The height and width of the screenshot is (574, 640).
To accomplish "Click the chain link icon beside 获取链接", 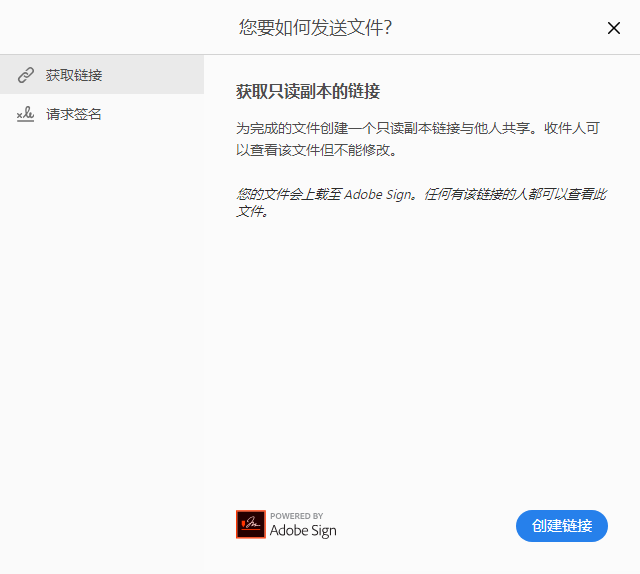I will point(26,75).
